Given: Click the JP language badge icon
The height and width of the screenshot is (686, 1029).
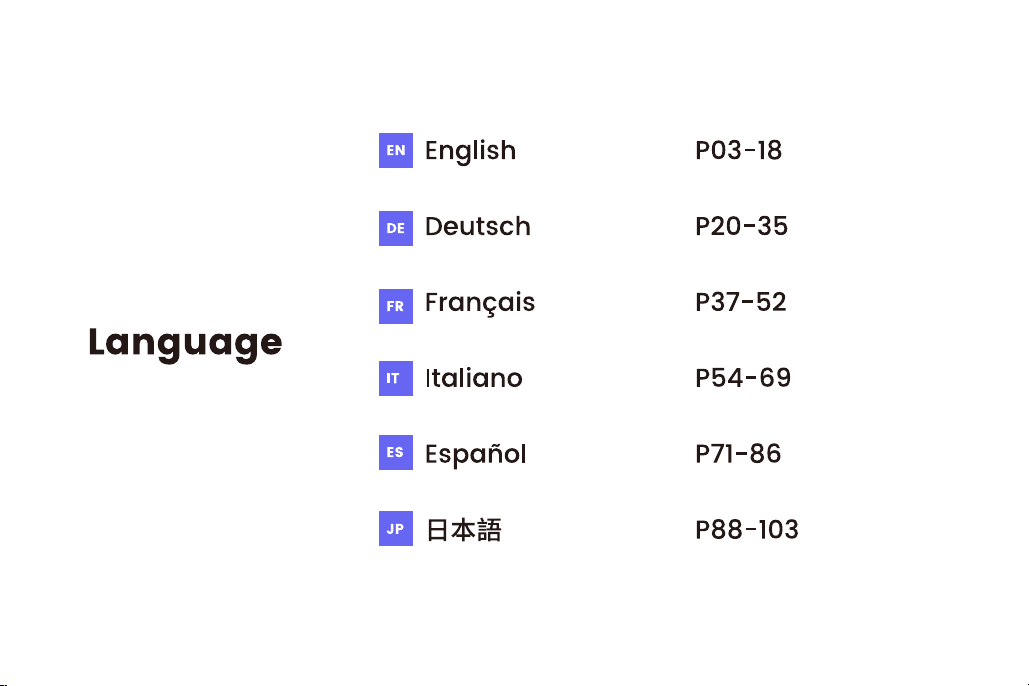Looking at the screenshot, I should pyautogui.click(x=396, y=528).
